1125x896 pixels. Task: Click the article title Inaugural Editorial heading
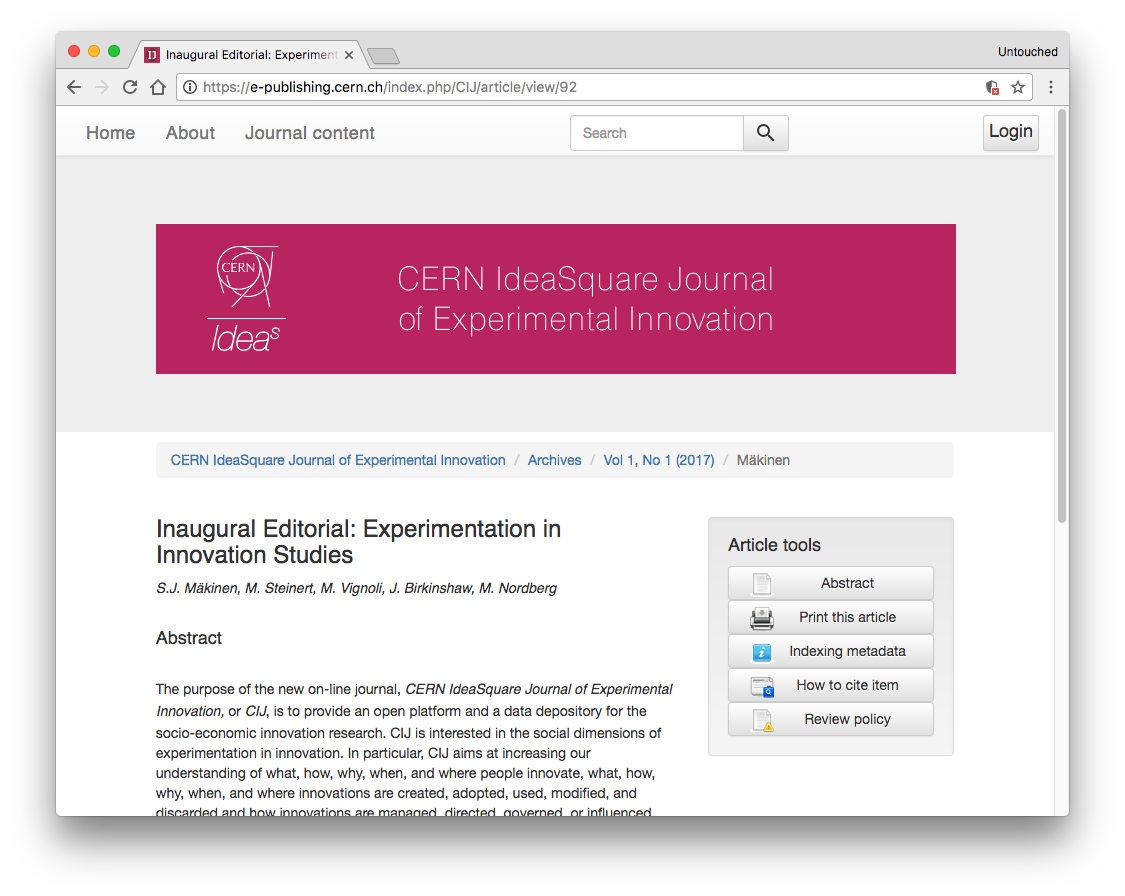point(358,542)
